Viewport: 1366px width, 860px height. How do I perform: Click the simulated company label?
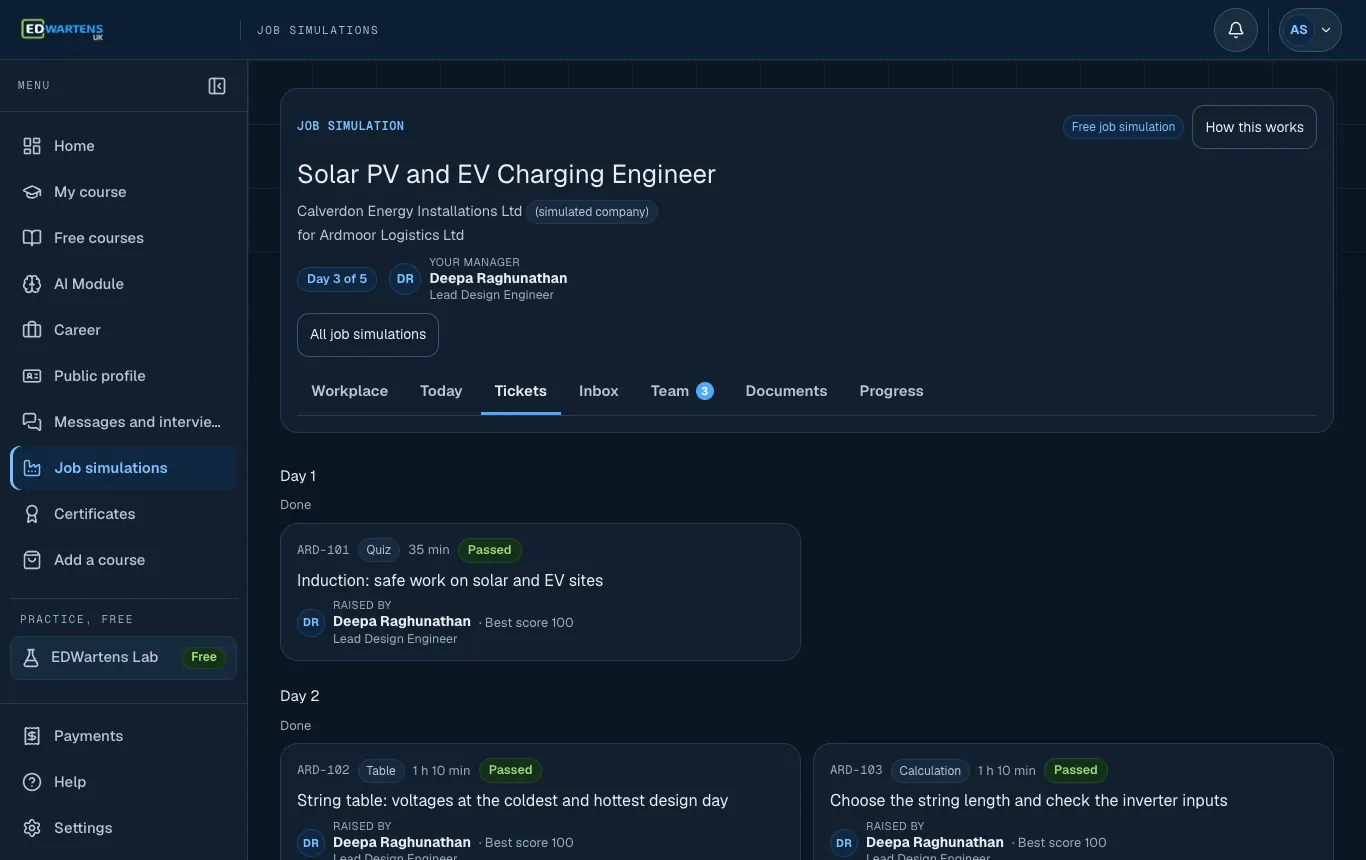(592, 212)
